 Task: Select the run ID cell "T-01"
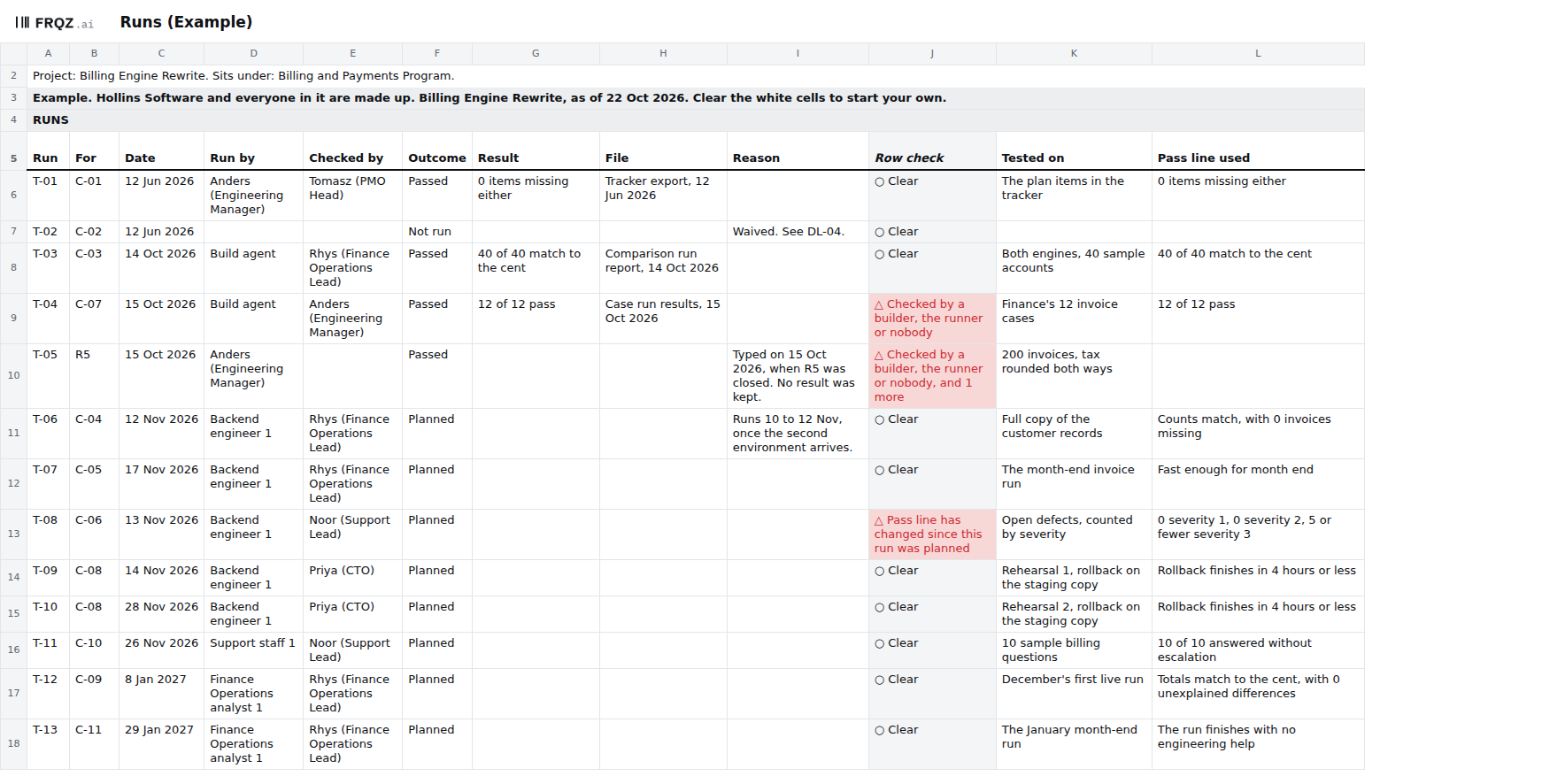48,196
